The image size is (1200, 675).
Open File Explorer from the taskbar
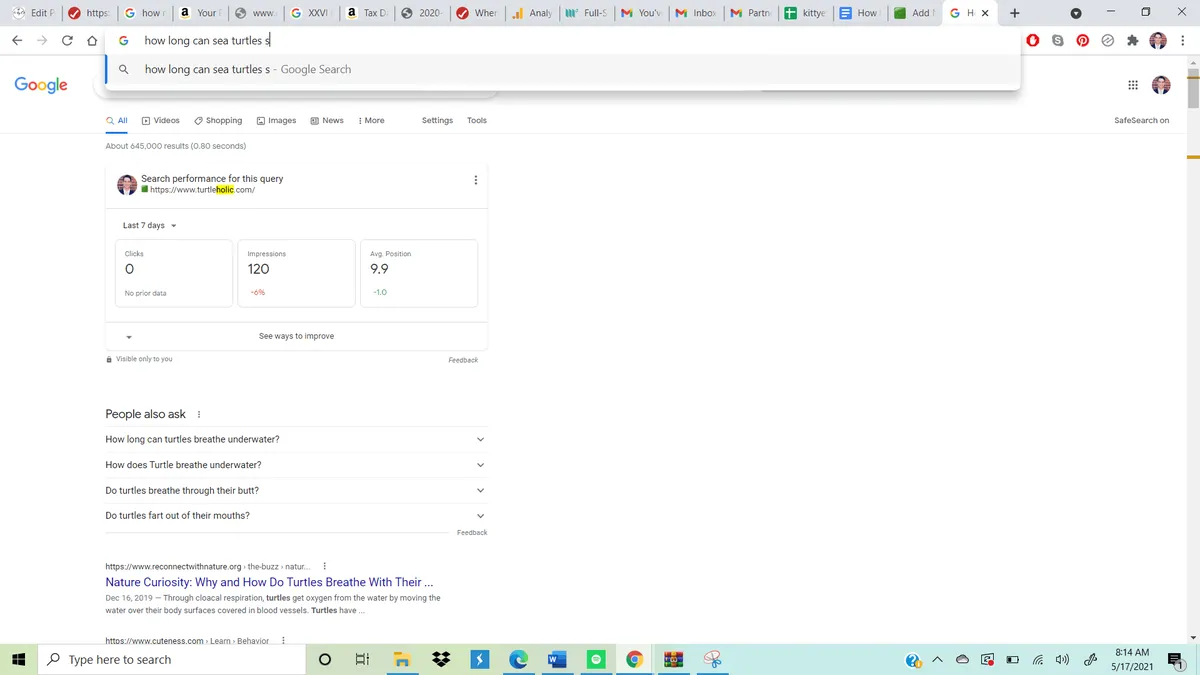tap(402, 660)
